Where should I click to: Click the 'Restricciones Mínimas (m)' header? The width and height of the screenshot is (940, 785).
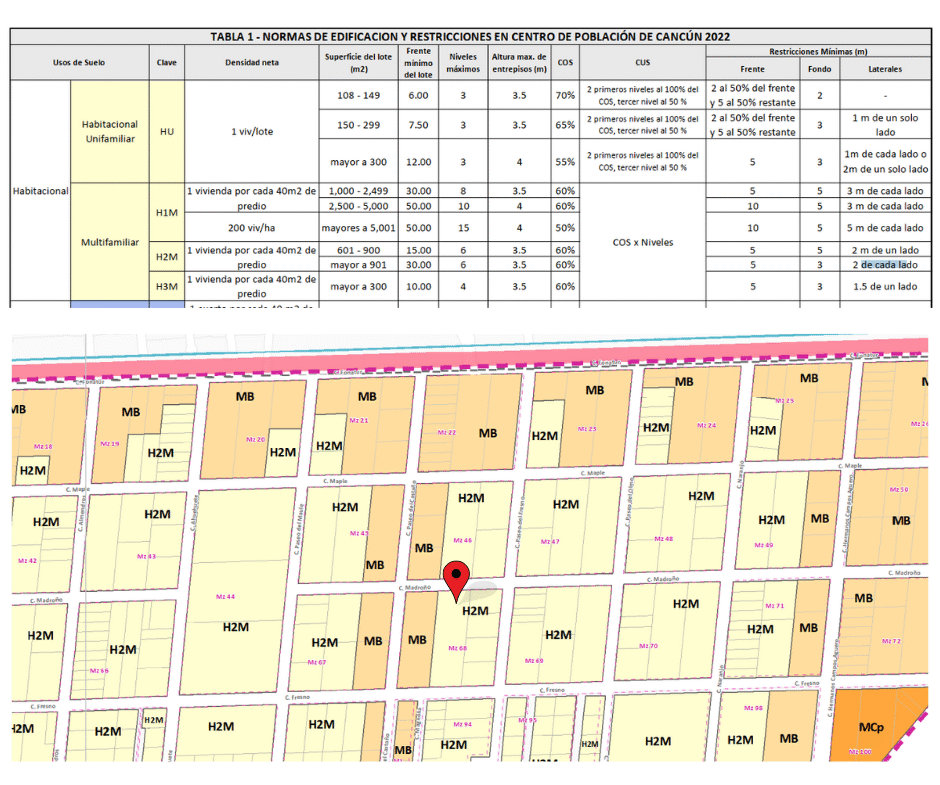point(818,52)
